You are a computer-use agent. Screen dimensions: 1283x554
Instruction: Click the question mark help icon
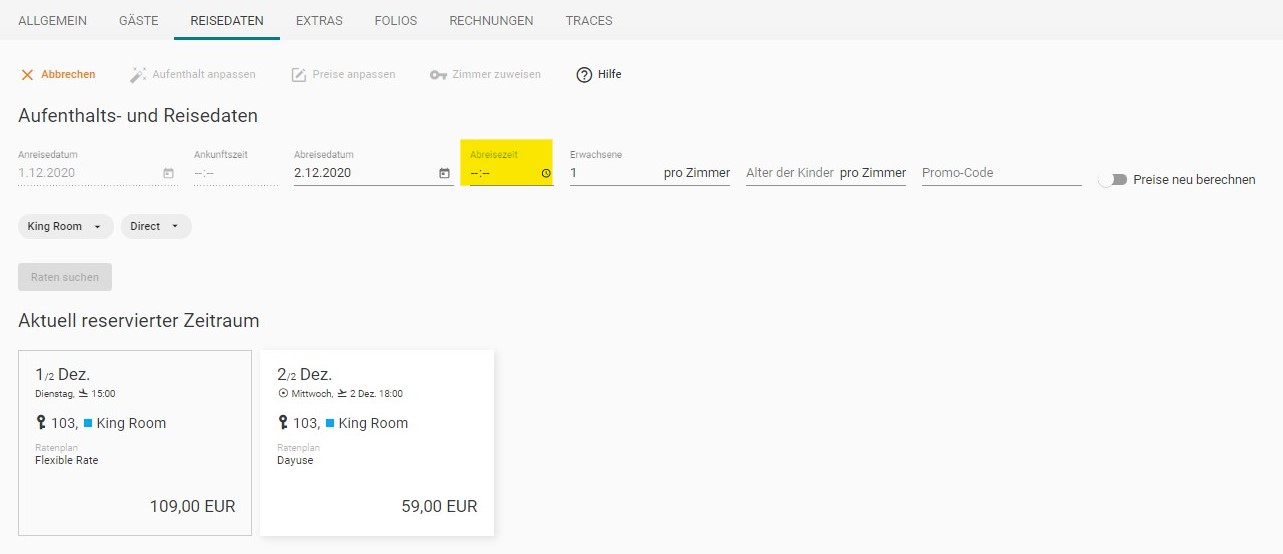[584, 75]
